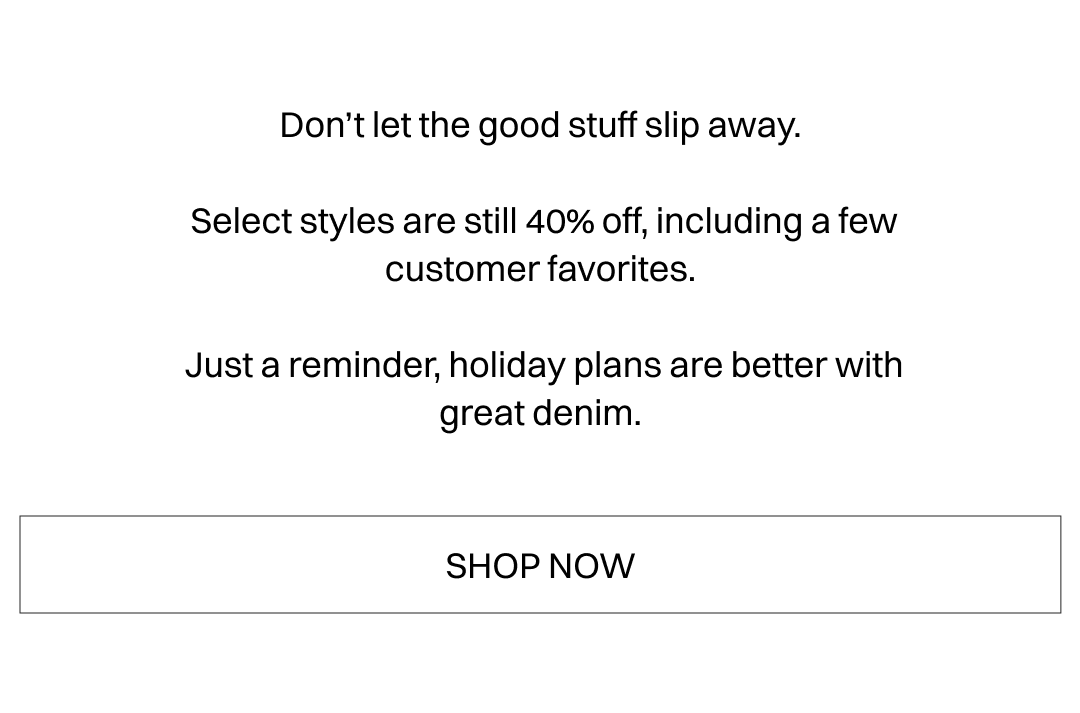Click the "great" word

[x=480, y=413]
